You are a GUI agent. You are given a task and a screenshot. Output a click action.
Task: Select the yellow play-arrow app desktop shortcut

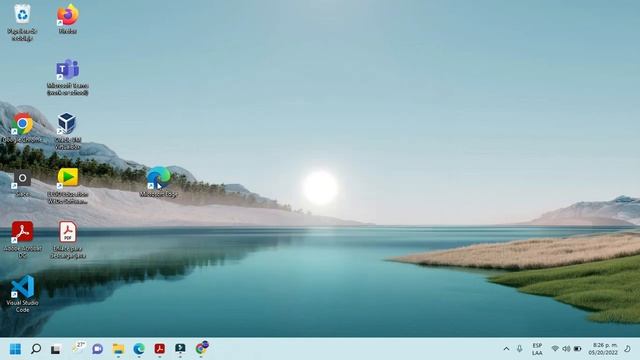pyautogui.click(x=67, y=186)
